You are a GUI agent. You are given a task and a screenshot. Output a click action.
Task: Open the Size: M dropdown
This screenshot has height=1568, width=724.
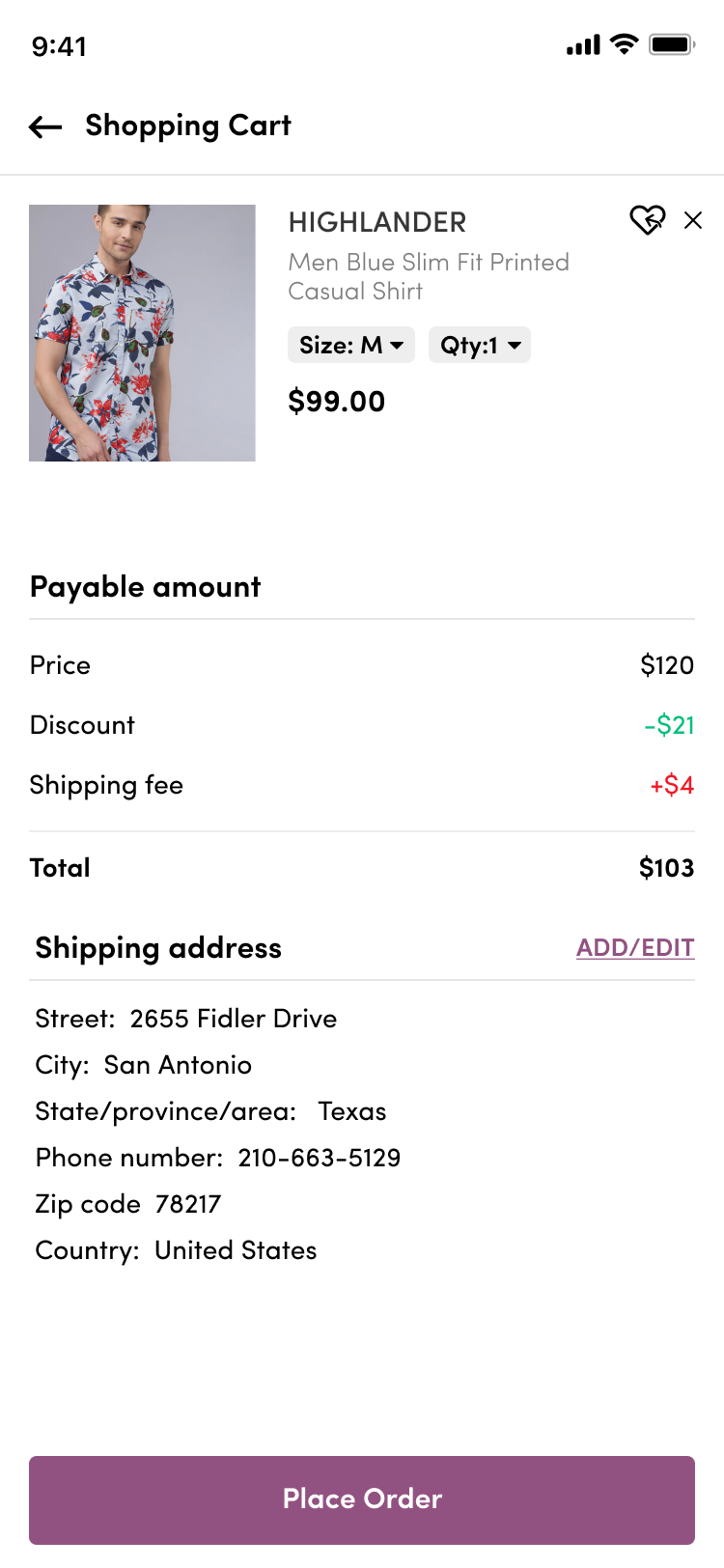tap(351, 345)
